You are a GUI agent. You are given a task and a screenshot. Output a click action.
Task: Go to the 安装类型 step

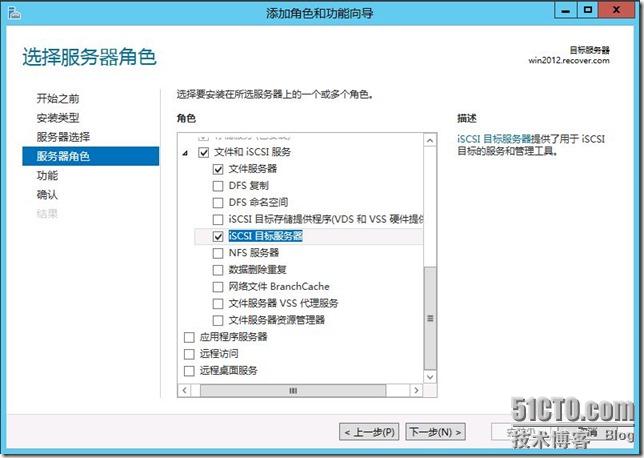58,118
